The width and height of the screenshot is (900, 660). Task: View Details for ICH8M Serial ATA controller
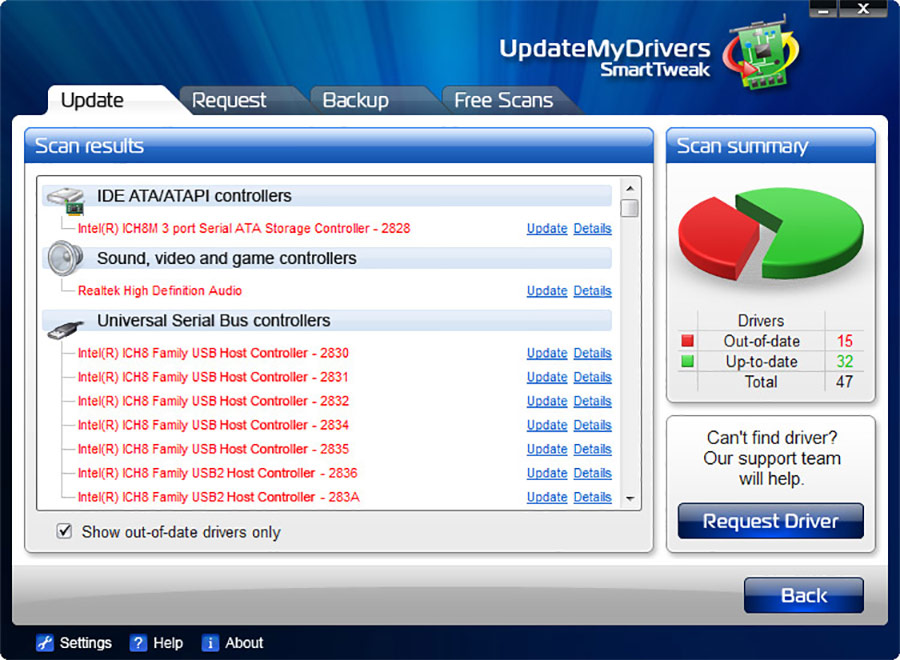coord(592,229)
